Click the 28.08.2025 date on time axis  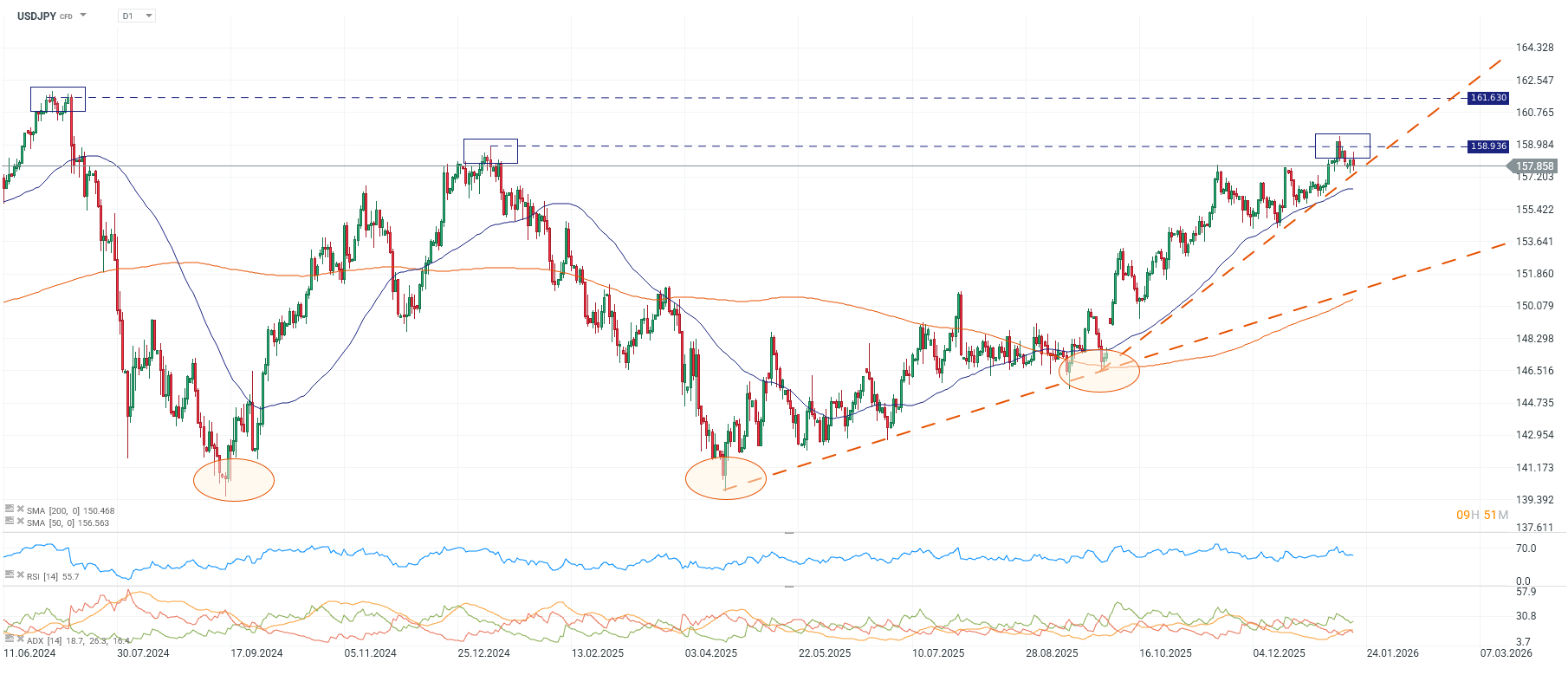tap(1052, 653)
